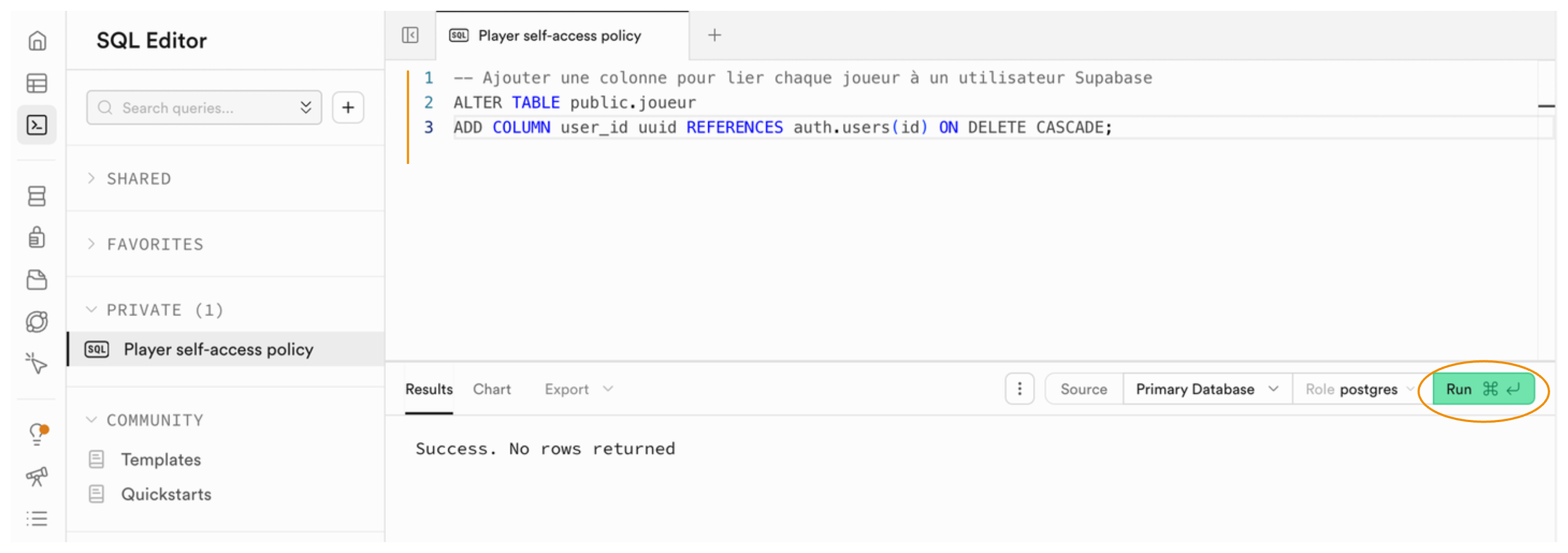The image size is (1568, 553).
Task: Open the Home icon in sidebar
Action: tap(37, 41)
